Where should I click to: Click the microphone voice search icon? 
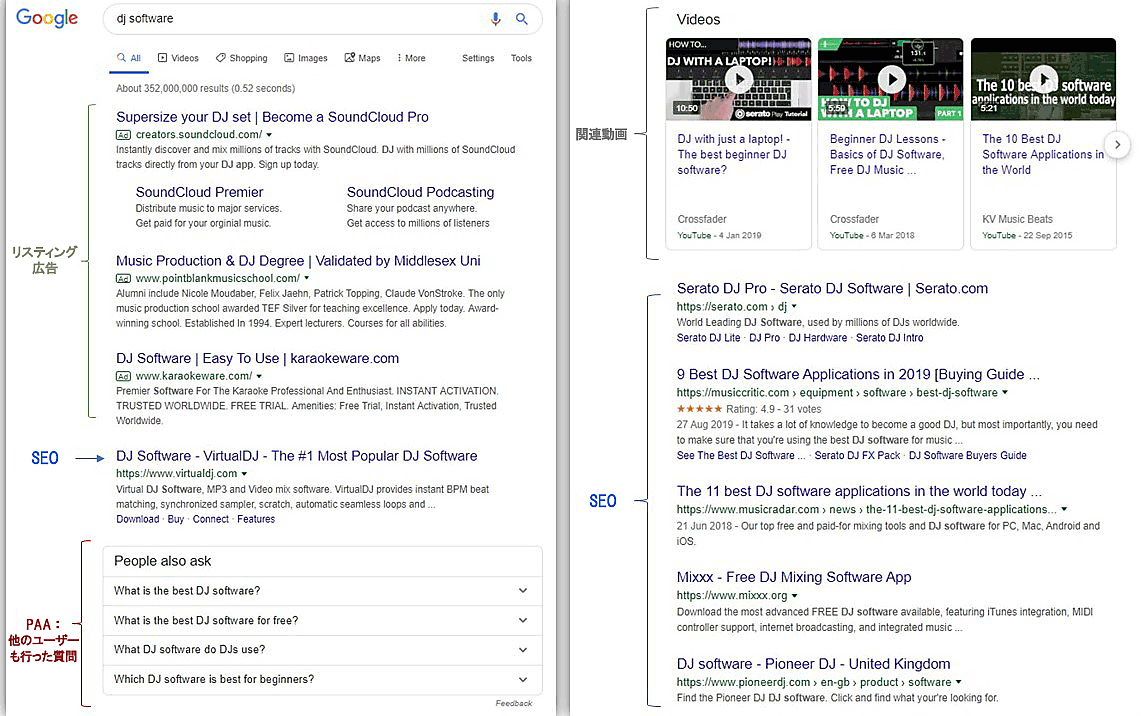(495, 19)
